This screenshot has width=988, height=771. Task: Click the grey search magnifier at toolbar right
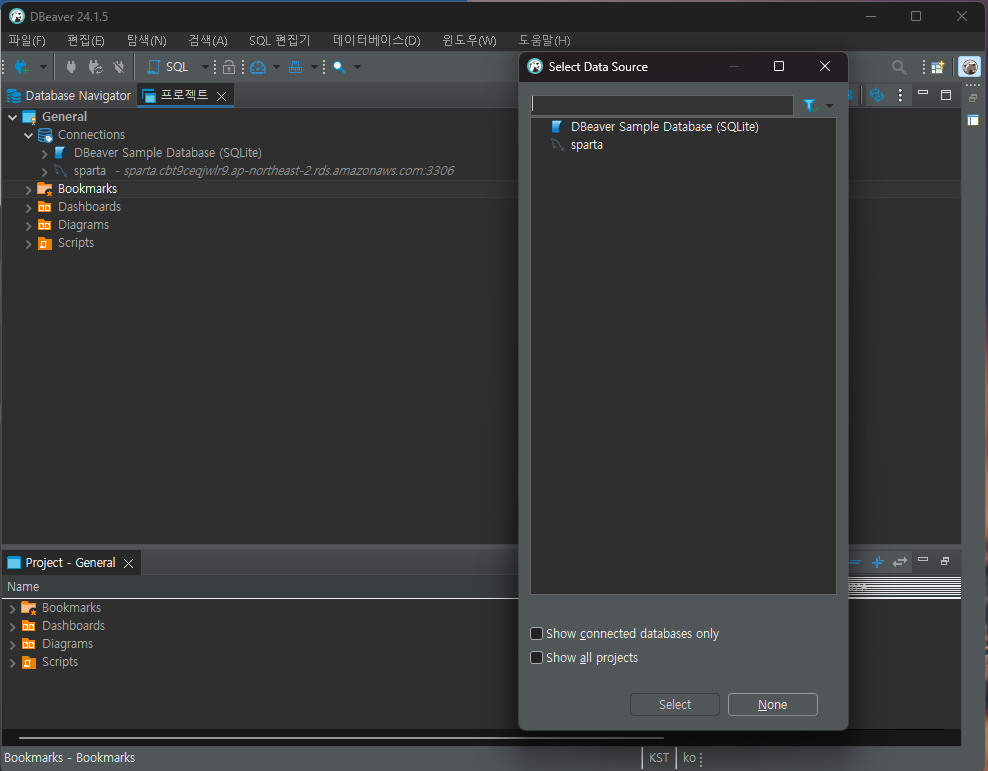tap(899, 67)
